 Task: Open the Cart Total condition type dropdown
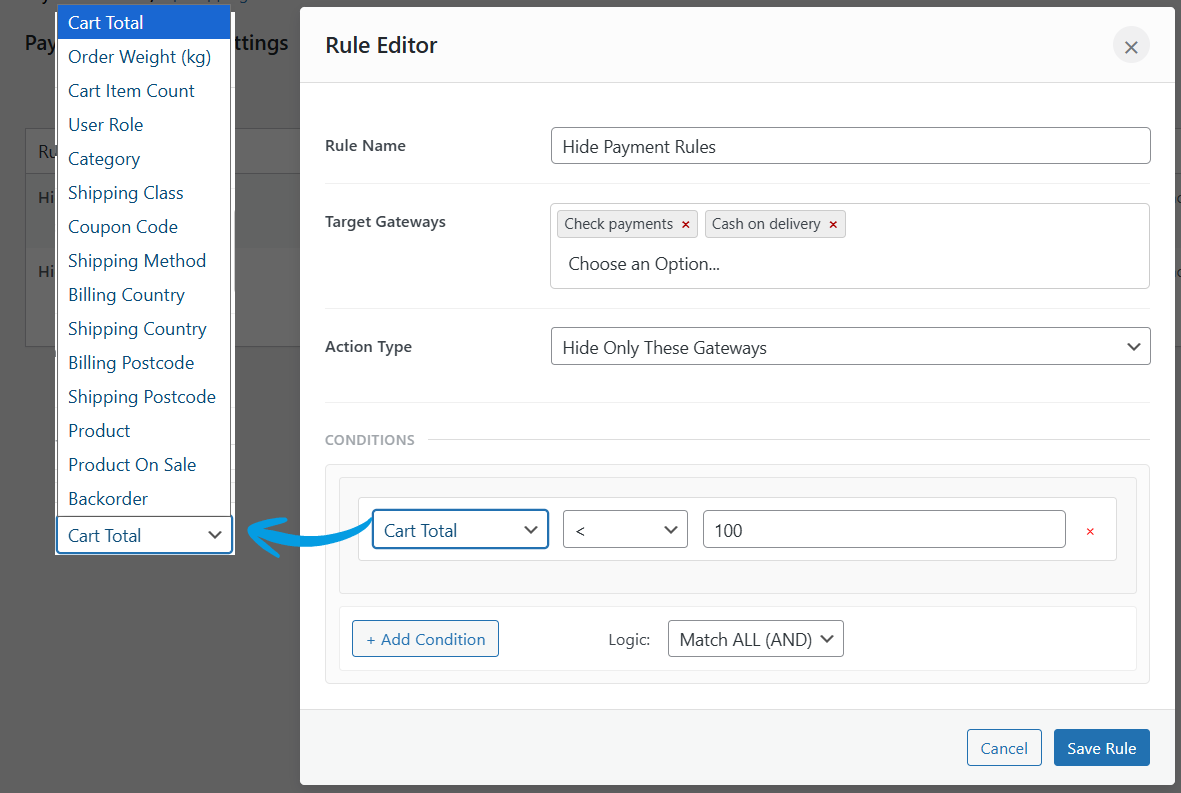click(x=460, y=530)
